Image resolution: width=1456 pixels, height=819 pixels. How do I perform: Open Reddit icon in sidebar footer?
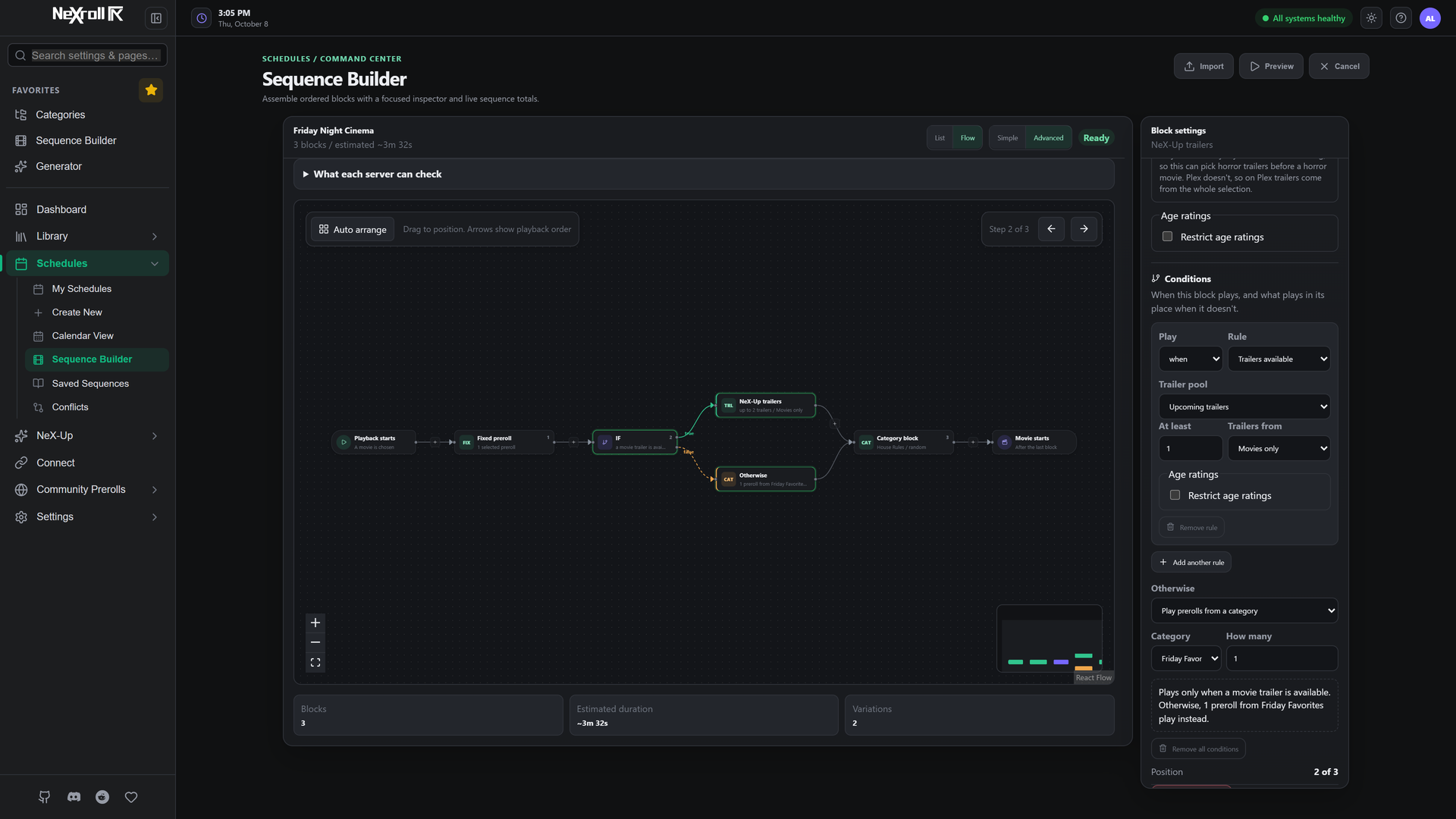pyautogui.click(x=102, y=797)
